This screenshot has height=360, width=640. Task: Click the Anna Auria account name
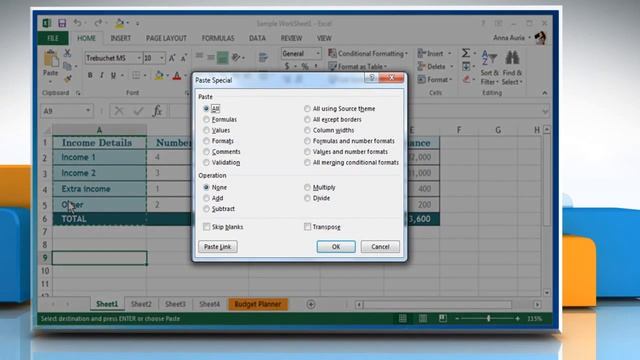[x=509, y=38]
